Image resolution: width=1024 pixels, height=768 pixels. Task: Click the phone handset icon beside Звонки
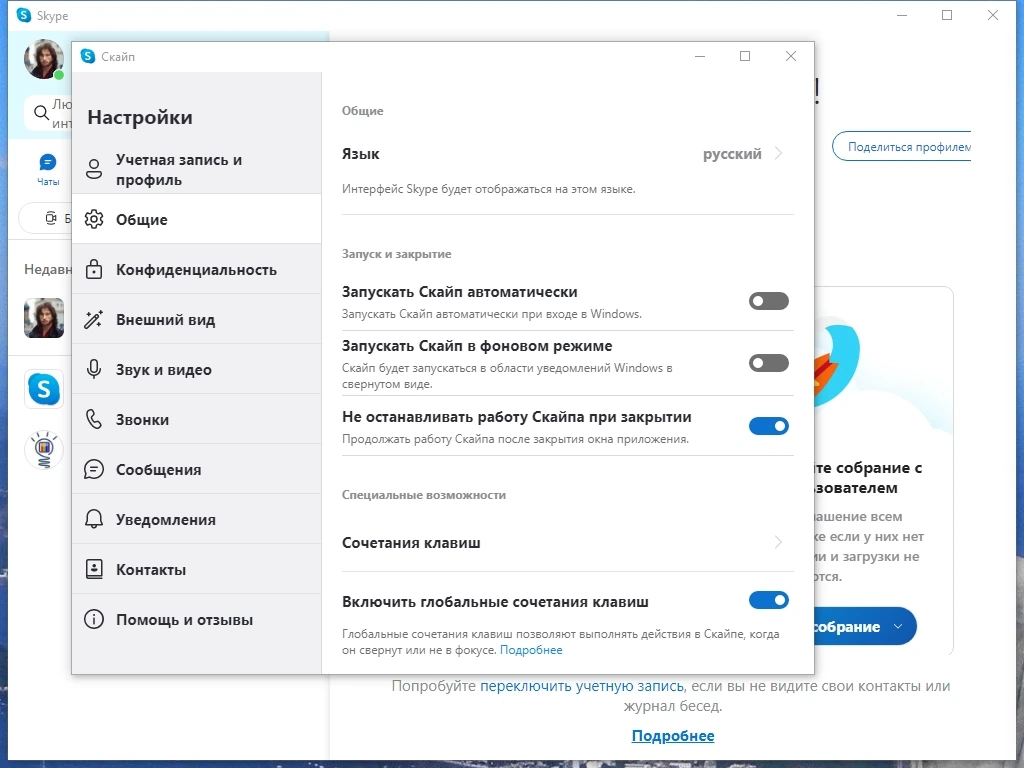point(94,419)
